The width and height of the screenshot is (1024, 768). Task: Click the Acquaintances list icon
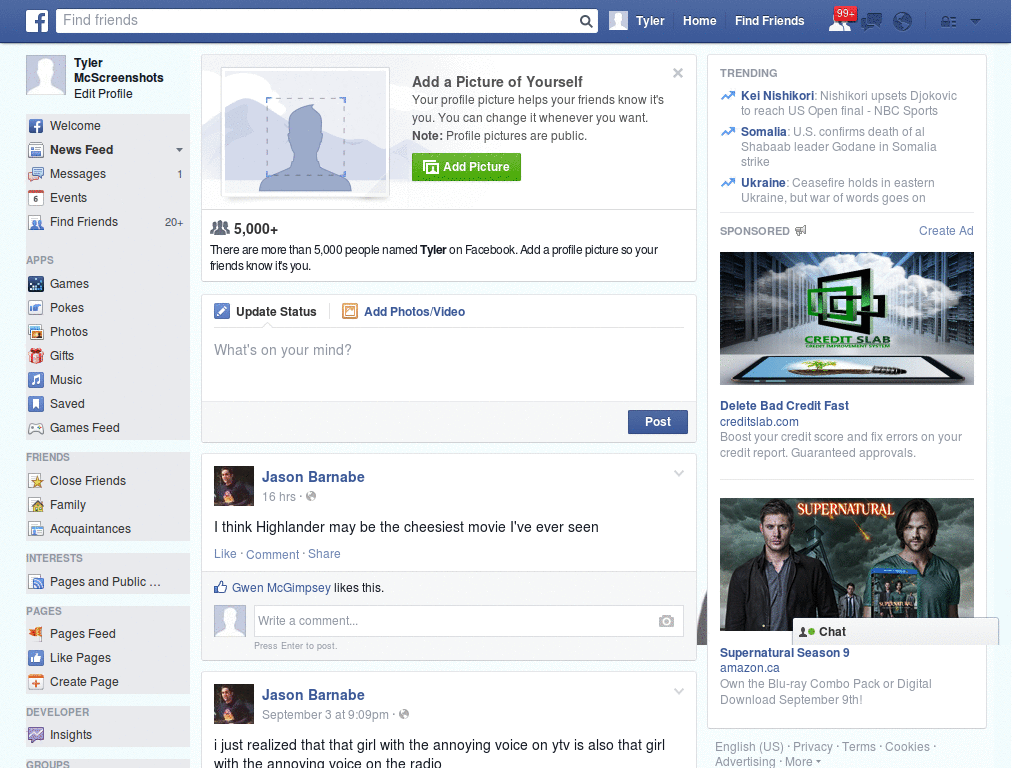(x=36, y=529)
